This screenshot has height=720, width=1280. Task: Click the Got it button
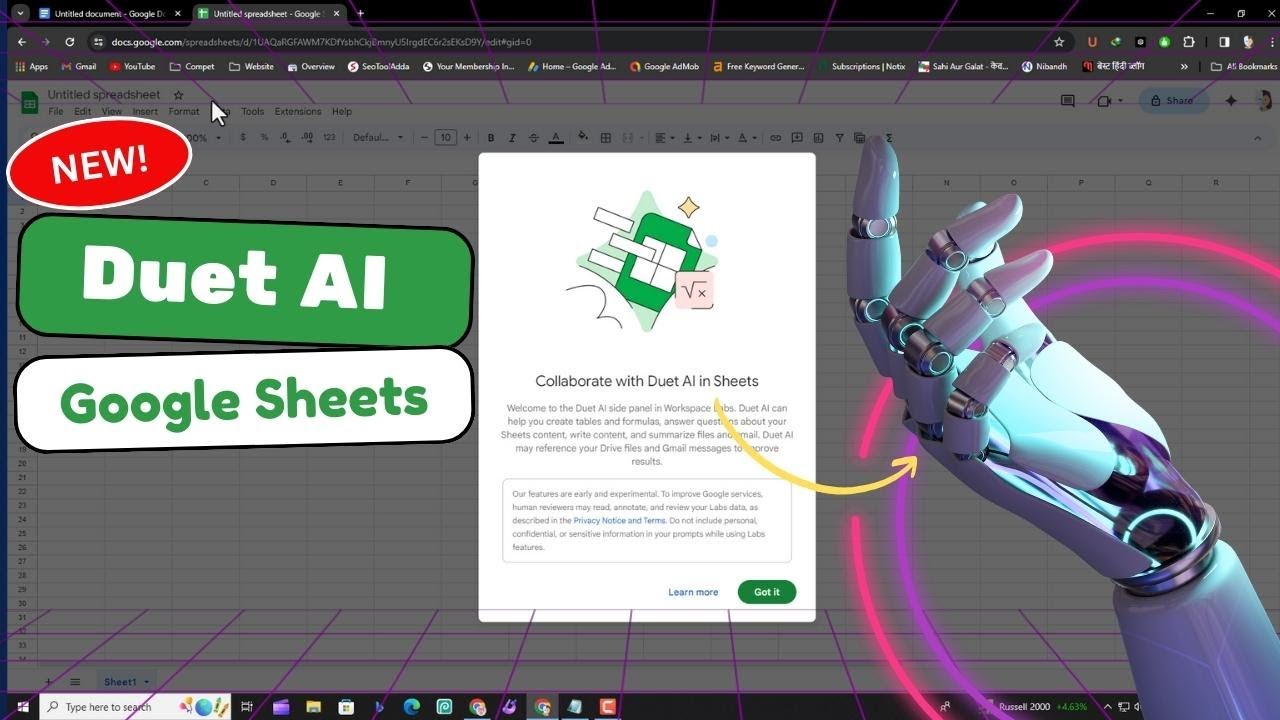coord(767,592)
